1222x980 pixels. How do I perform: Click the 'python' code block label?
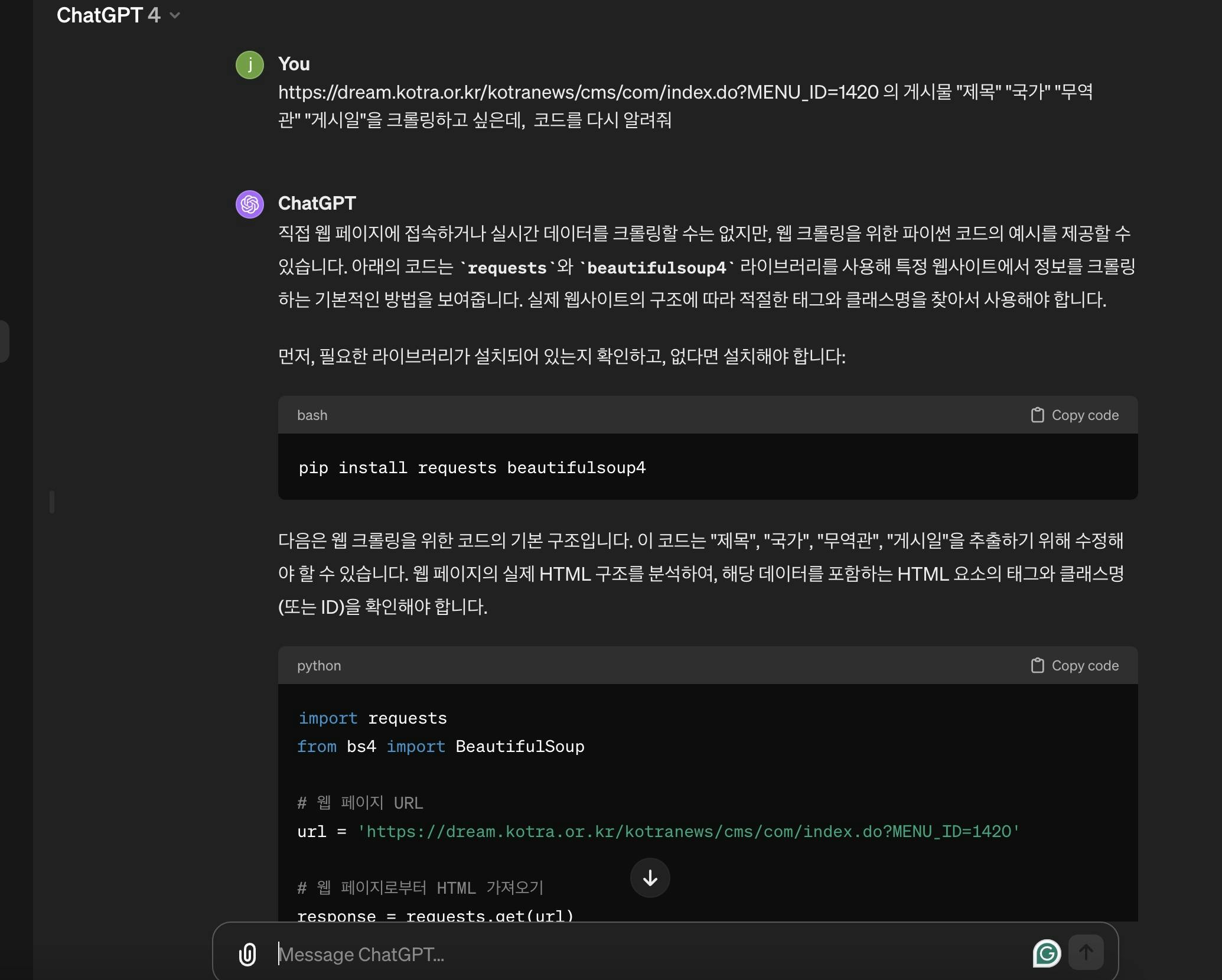click(x=319, y=666)
